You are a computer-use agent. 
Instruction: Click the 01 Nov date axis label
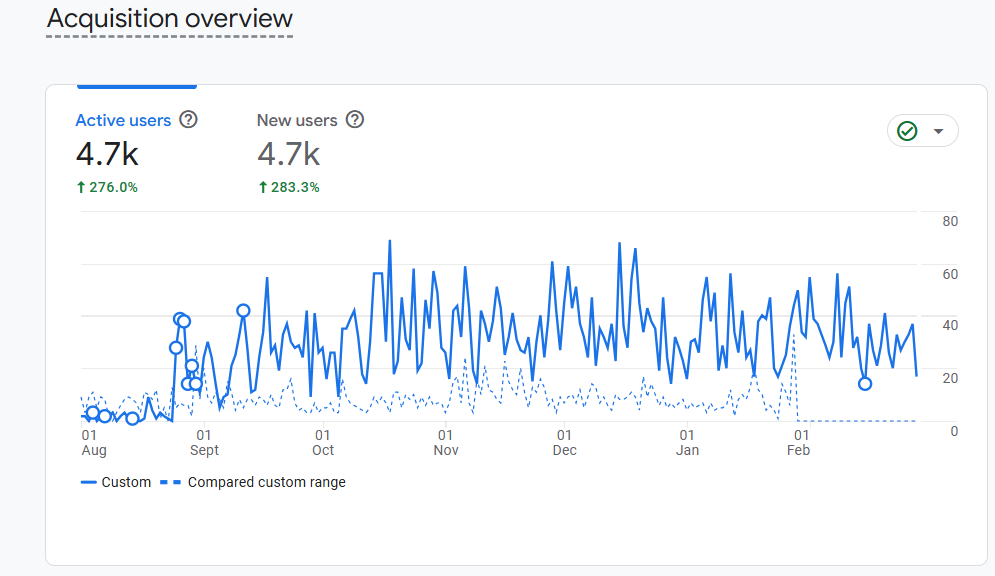tap(445, 443)
